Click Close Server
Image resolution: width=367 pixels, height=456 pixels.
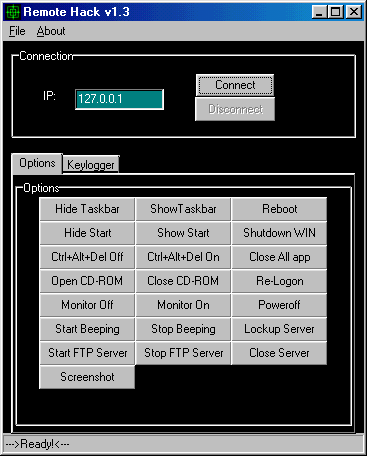pyautogui.click(x=279, y=353)
